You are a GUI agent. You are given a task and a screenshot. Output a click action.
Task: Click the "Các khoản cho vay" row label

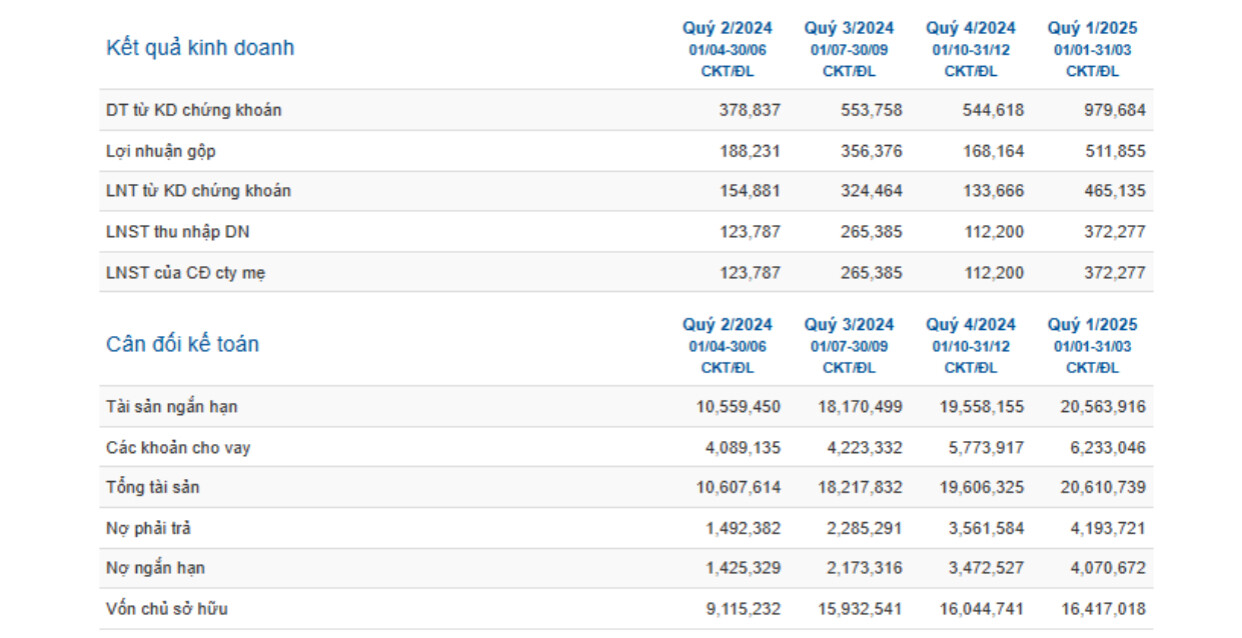pyautogui.click(x=178, y=448)
